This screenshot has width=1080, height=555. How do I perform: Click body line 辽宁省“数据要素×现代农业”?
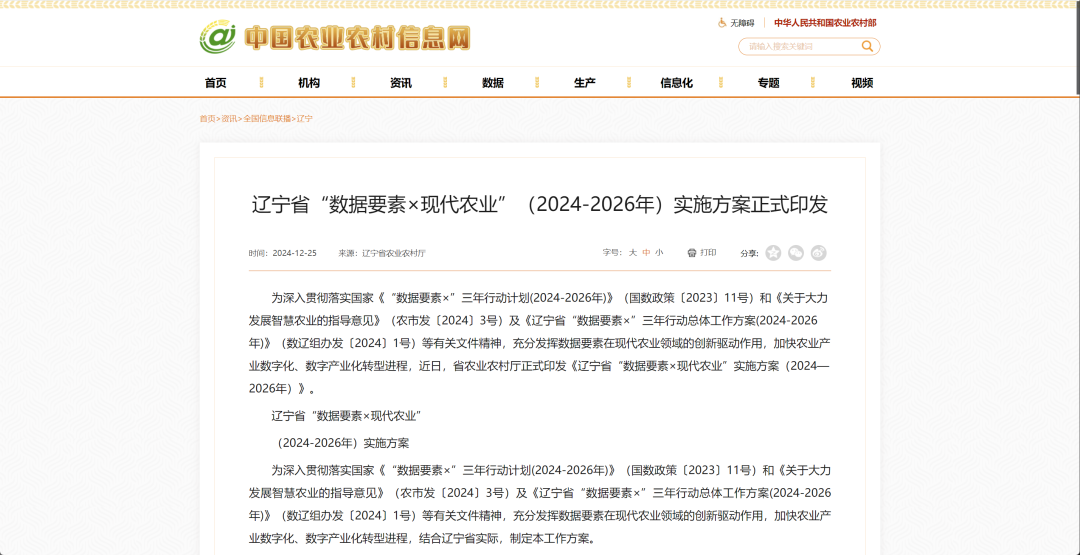pos(346,416)
